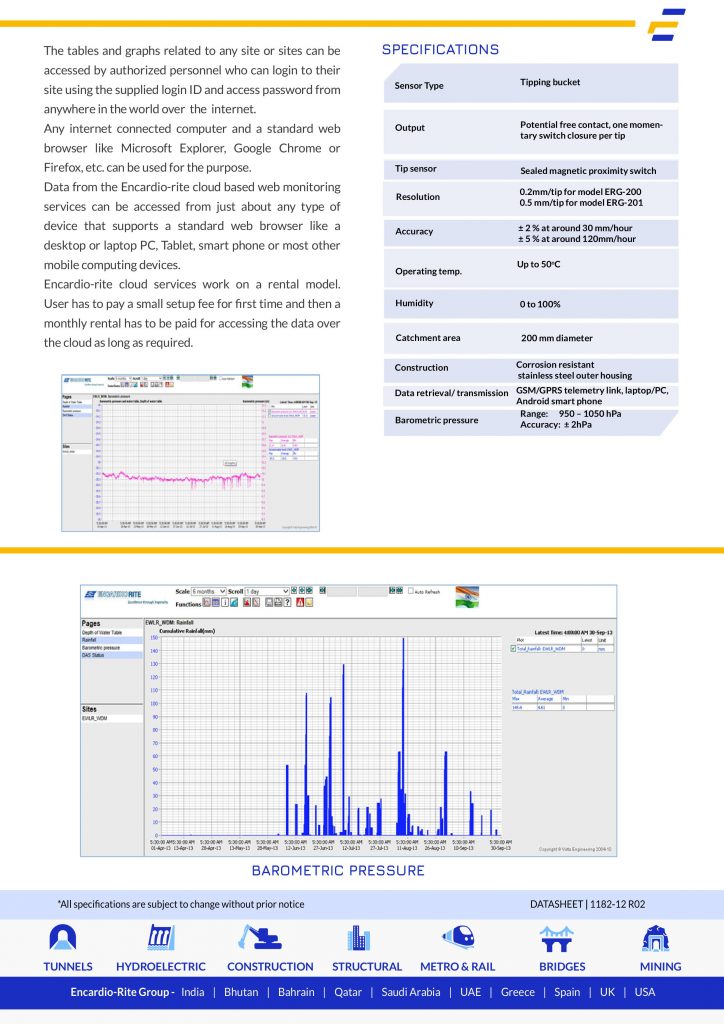The width and height of the screenshot is (724, 1024).
Task: Click 'STRUCTURAL' label in footer
Action: (367, 967)
